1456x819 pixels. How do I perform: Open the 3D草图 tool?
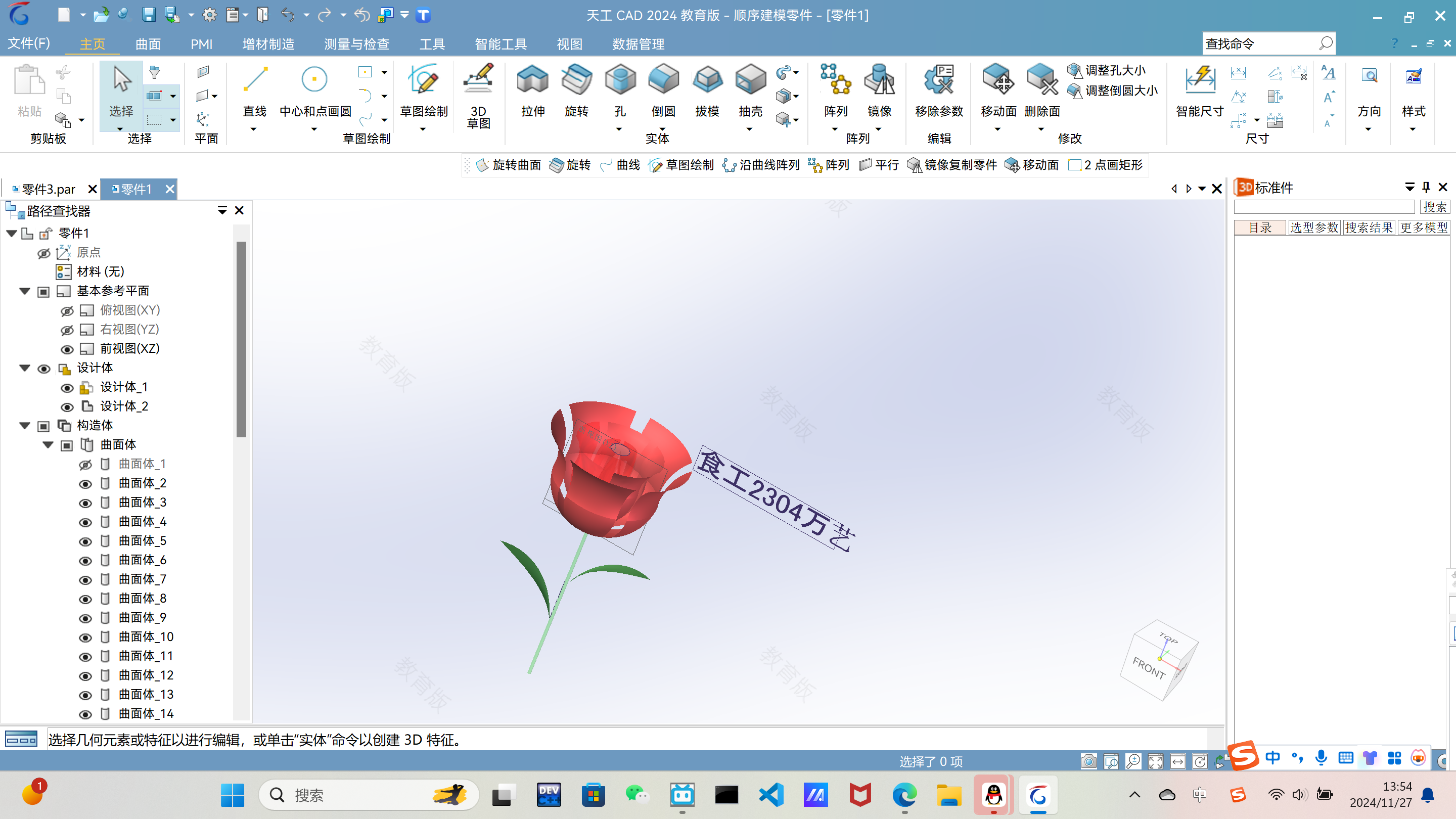[478, 96]
